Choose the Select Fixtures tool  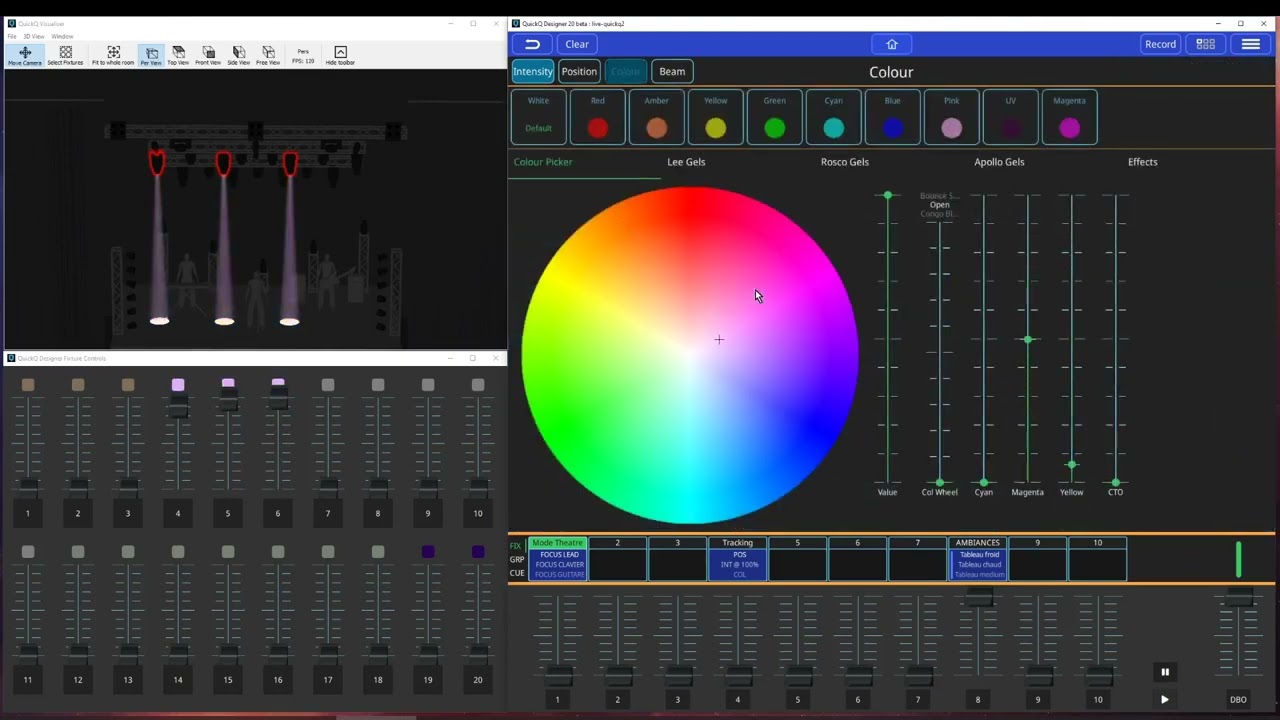[x=65, y=56]
